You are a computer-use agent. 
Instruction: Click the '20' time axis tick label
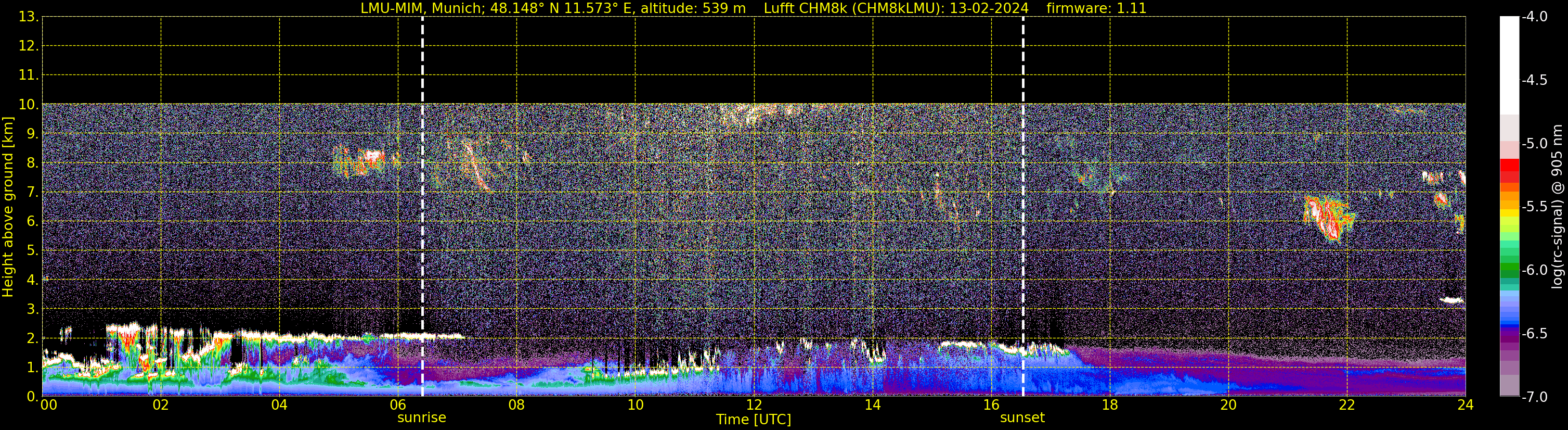point(1228,405)
